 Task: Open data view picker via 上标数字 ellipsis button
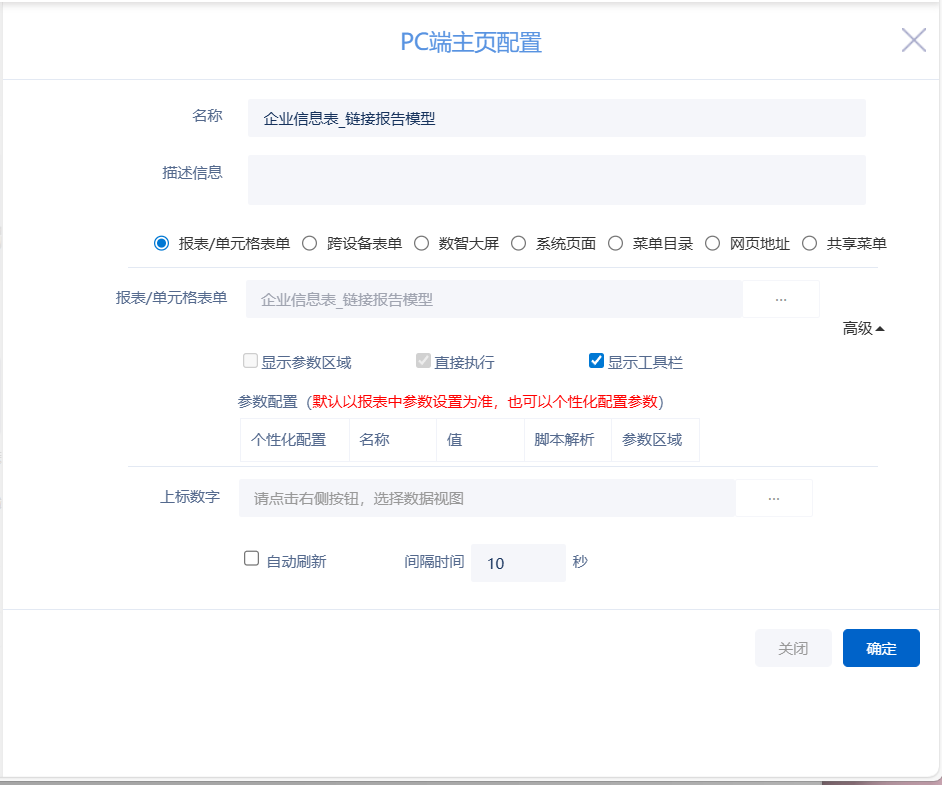pos(774,498)
